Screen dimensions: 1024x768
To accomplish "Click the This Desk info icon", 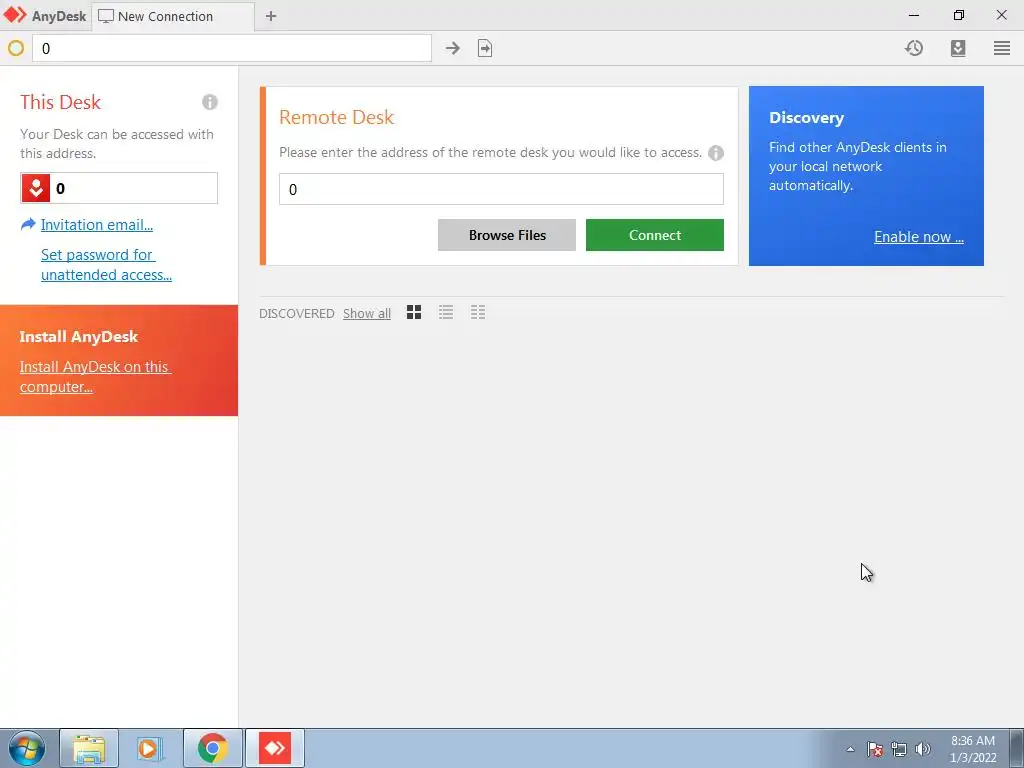I will [x=210, y=102].
